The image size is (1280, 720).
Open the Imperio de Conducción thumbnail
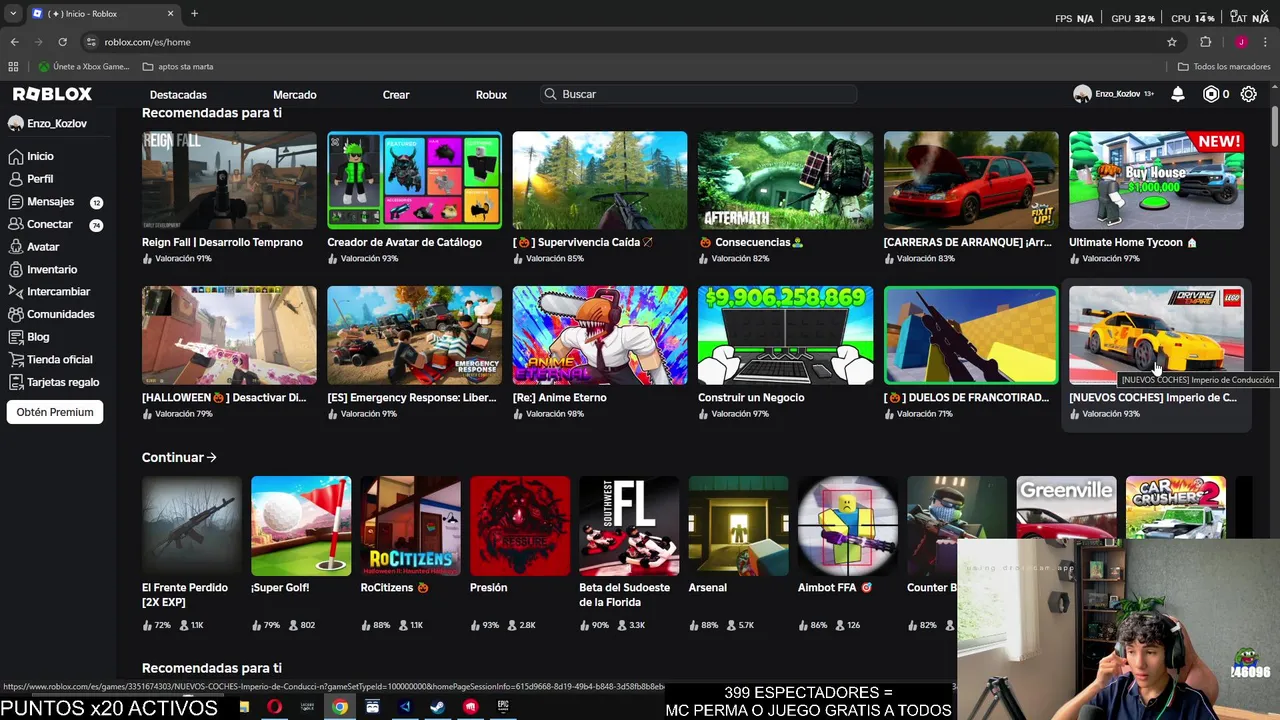click(1156, 335)
